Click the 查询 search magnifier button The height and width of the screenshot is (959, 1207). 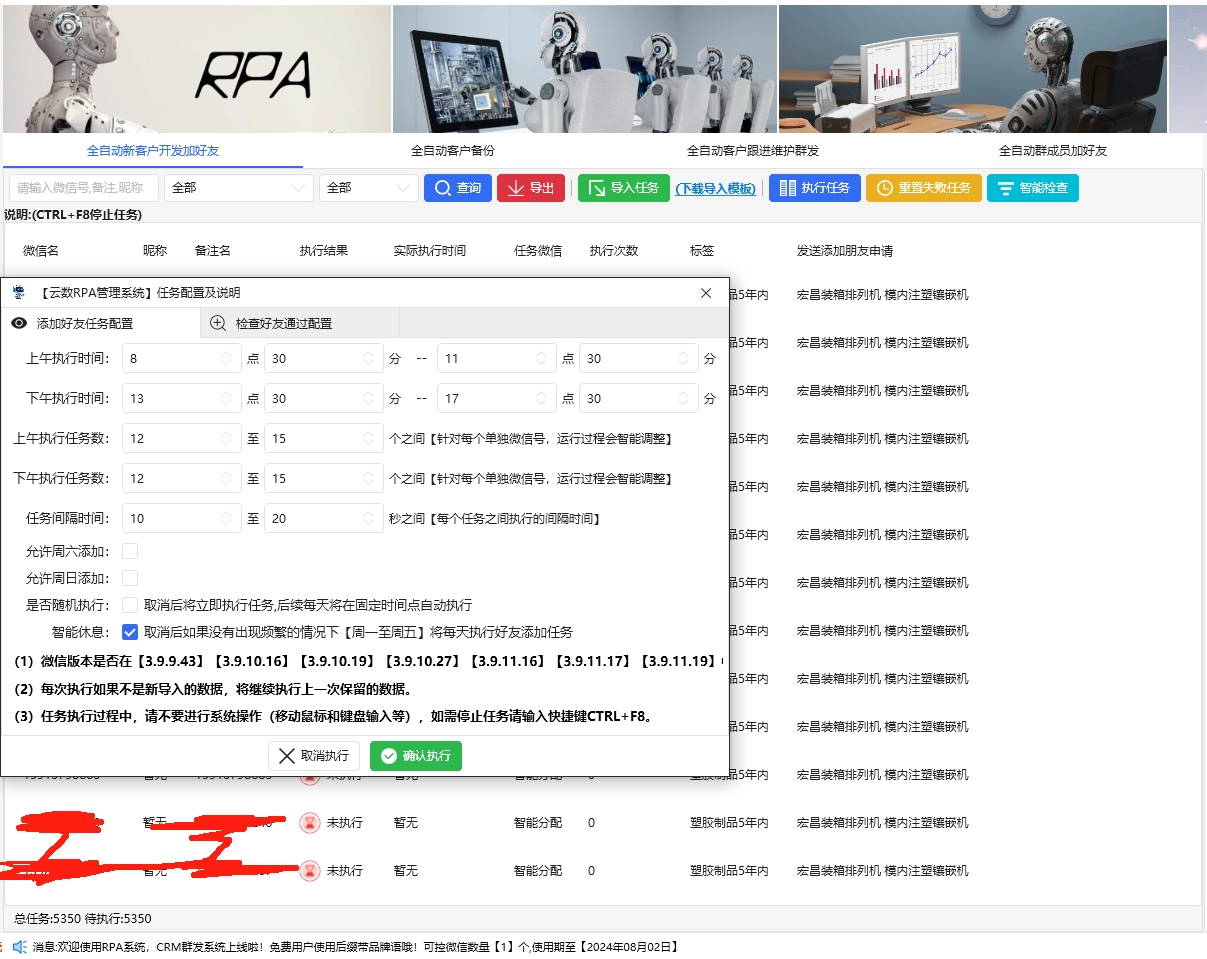[443, 187]
